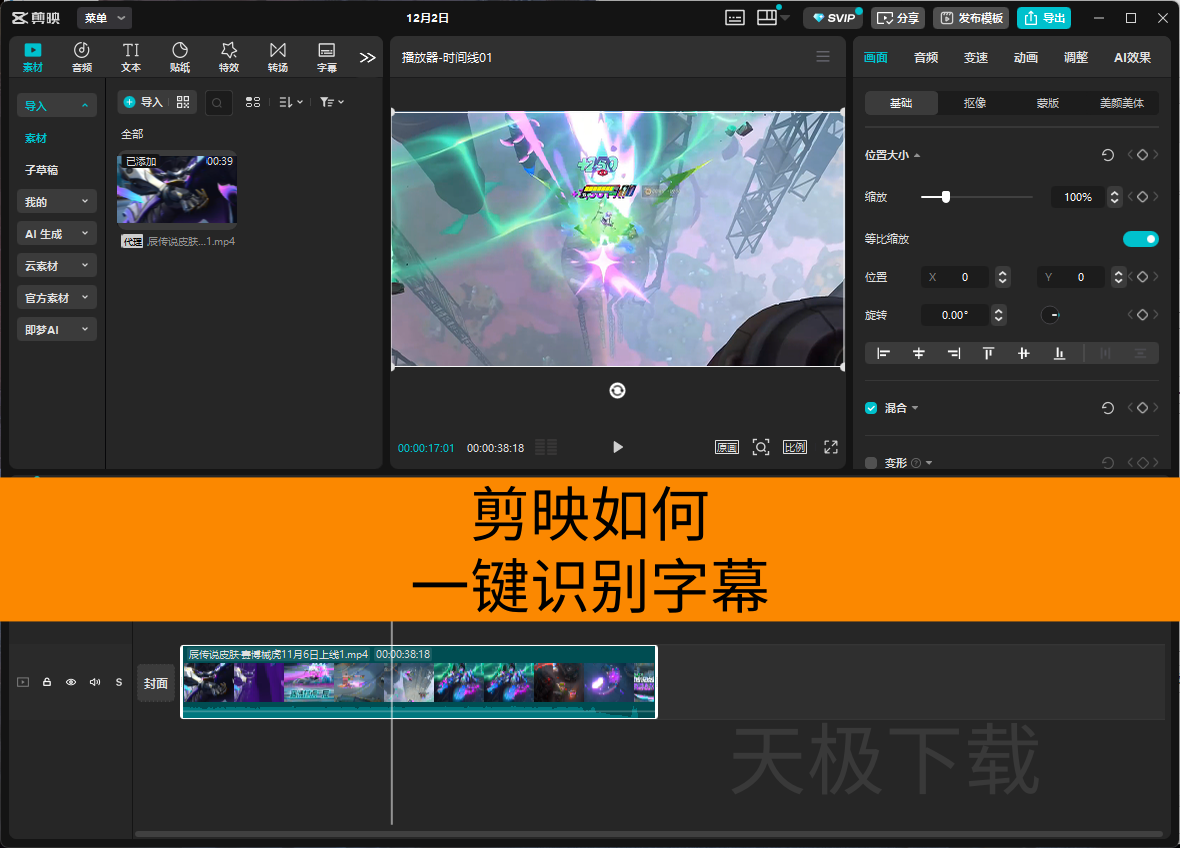Click the 封面 cover button
This screenshot has width=1180, height=848.
click(156, 683)
